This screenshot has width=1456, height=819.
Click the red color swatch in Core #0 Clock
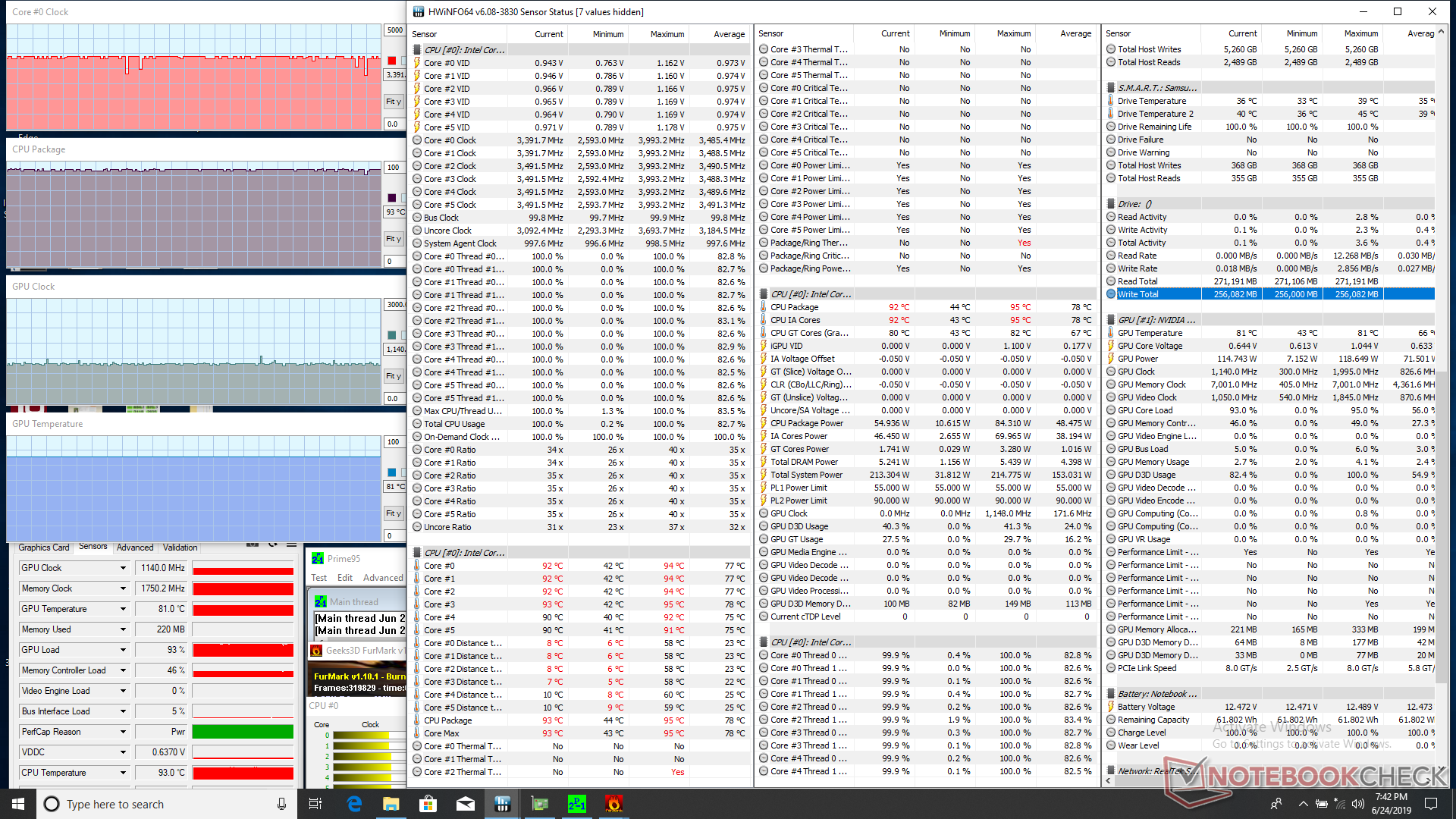(x=392, y=61)
